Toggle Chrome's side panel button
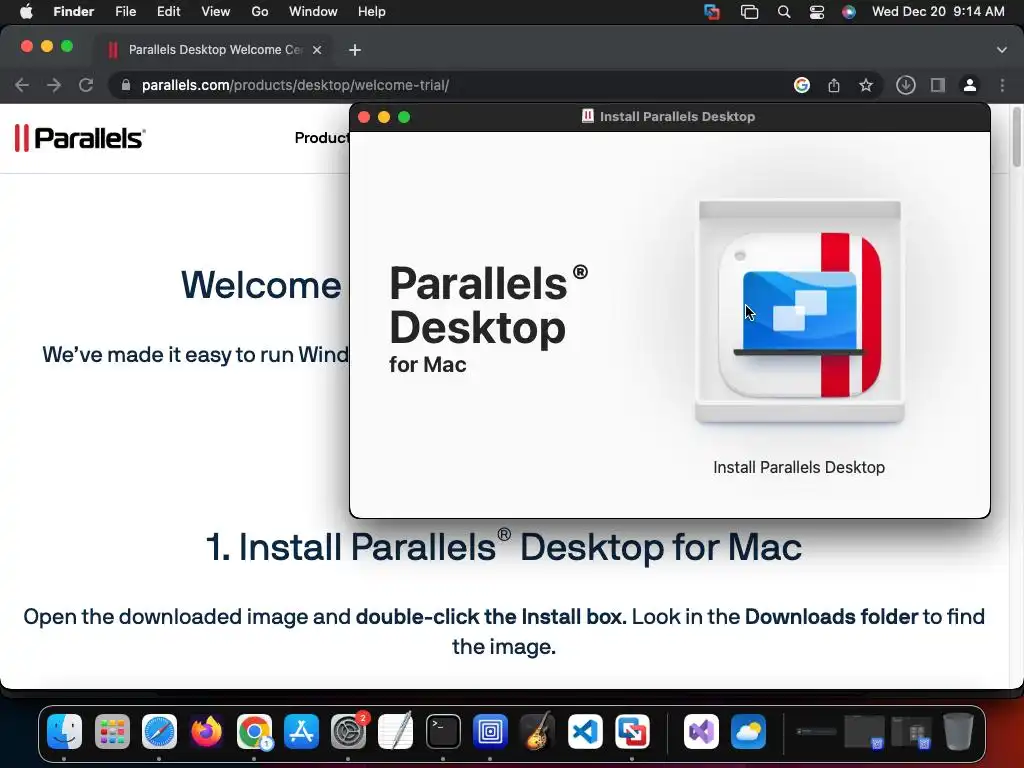This screenshot has height=768, width=1024. [x=938, y=85]
